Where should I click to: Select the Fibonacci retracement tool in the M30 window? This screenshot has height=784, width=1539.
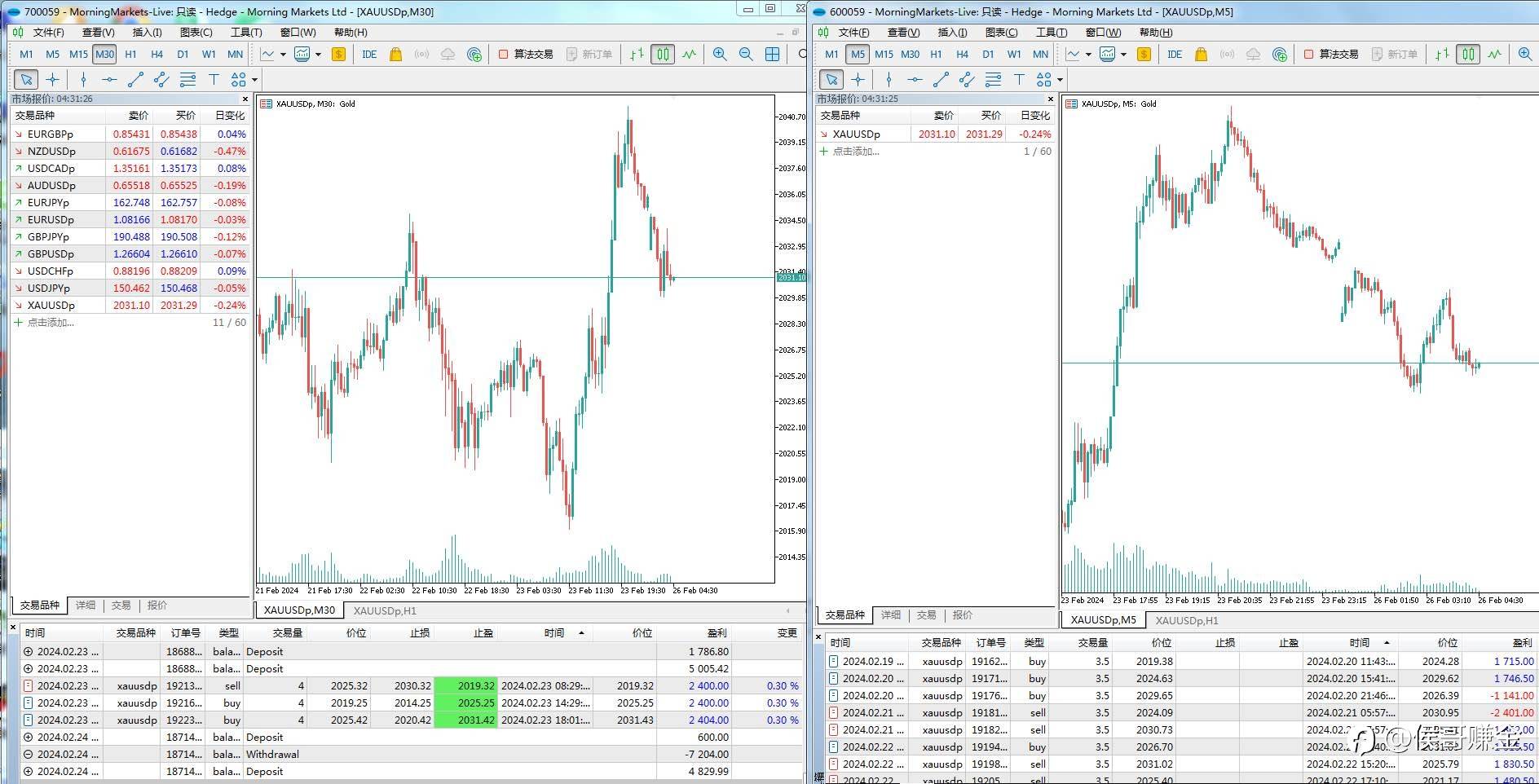pos(187,79)
